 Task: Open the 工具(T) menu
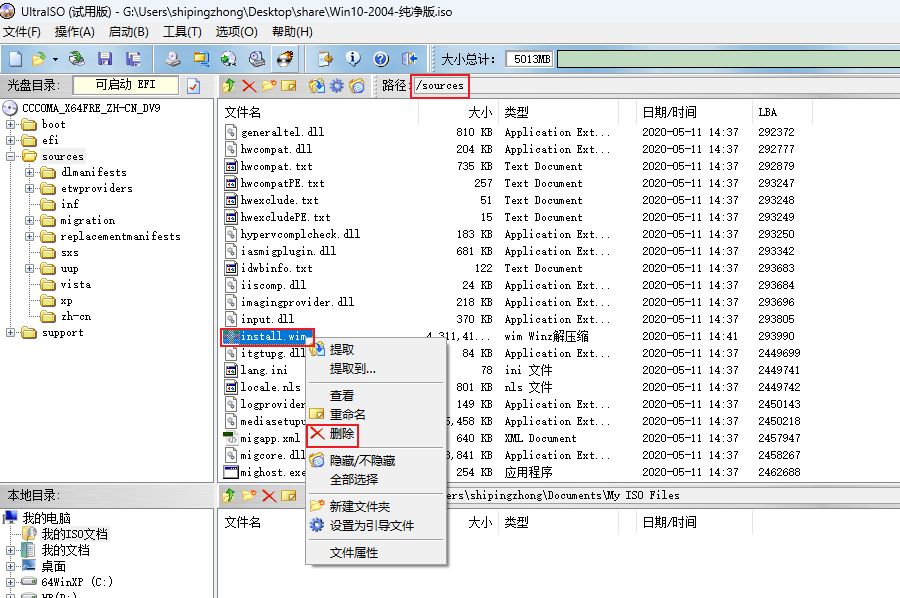(x=181, y=32)
